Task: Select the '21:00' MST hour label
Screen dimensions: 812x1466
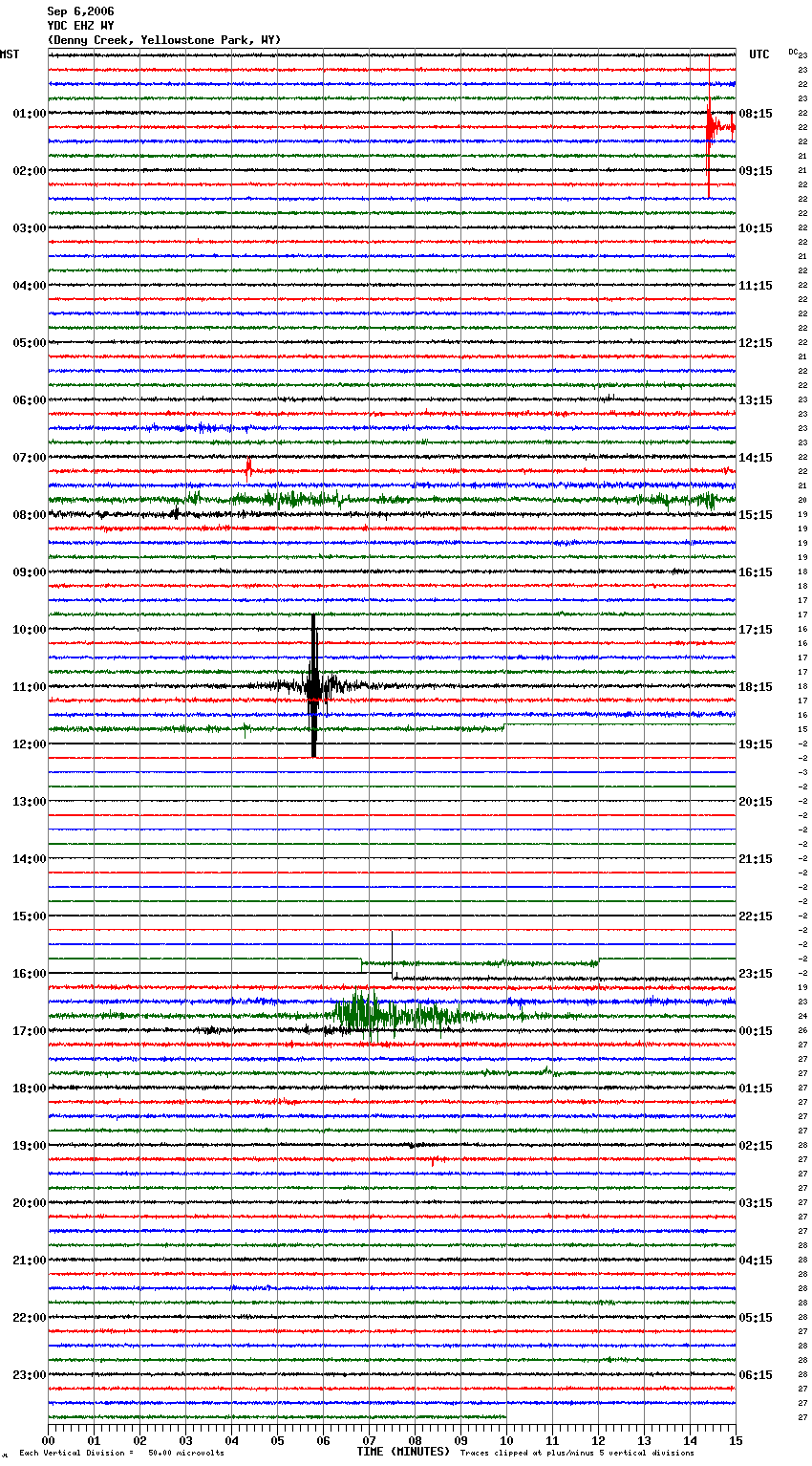Action: pos(29,1261)
